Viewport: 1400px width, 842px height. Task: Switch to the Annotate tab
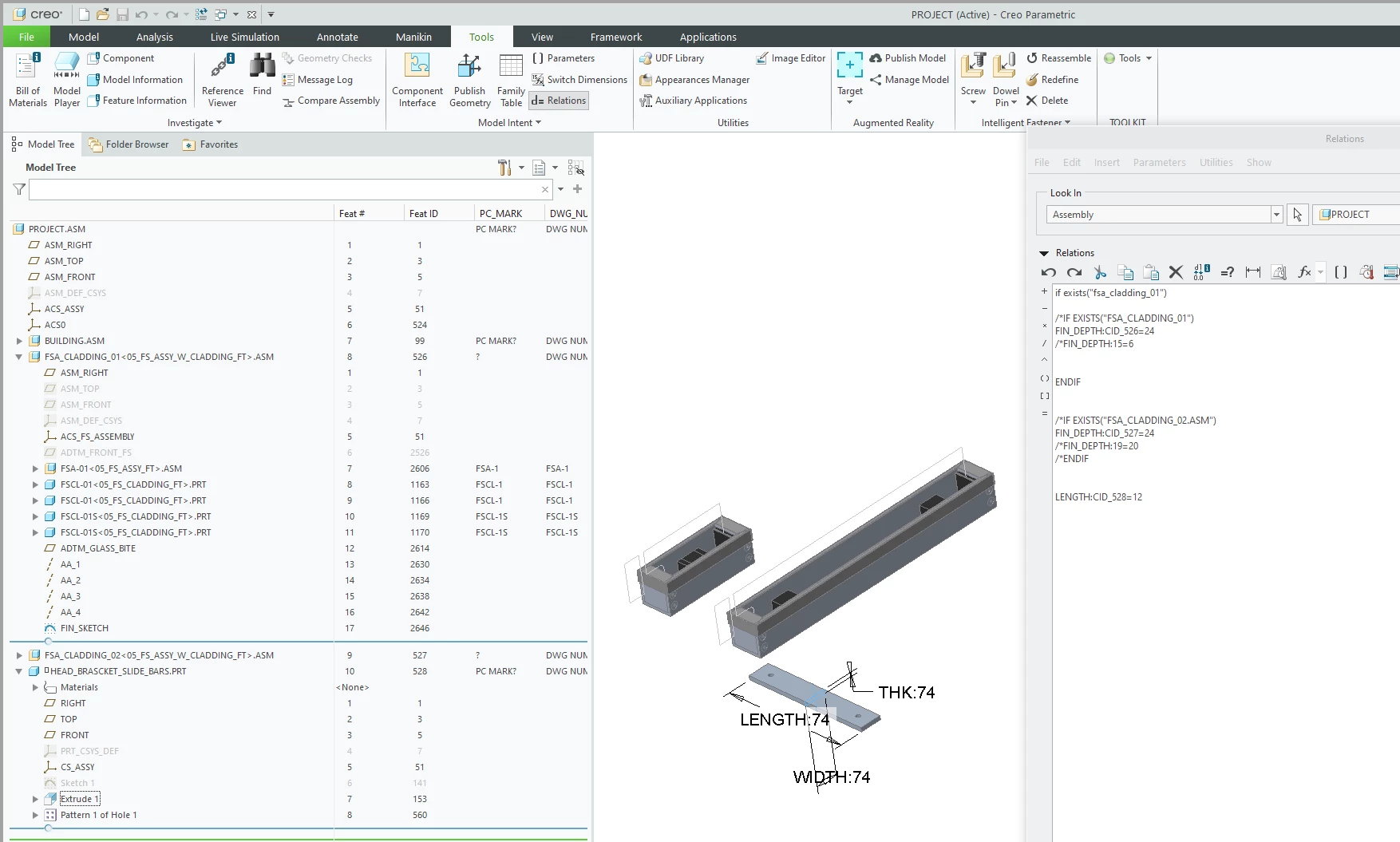338,37
